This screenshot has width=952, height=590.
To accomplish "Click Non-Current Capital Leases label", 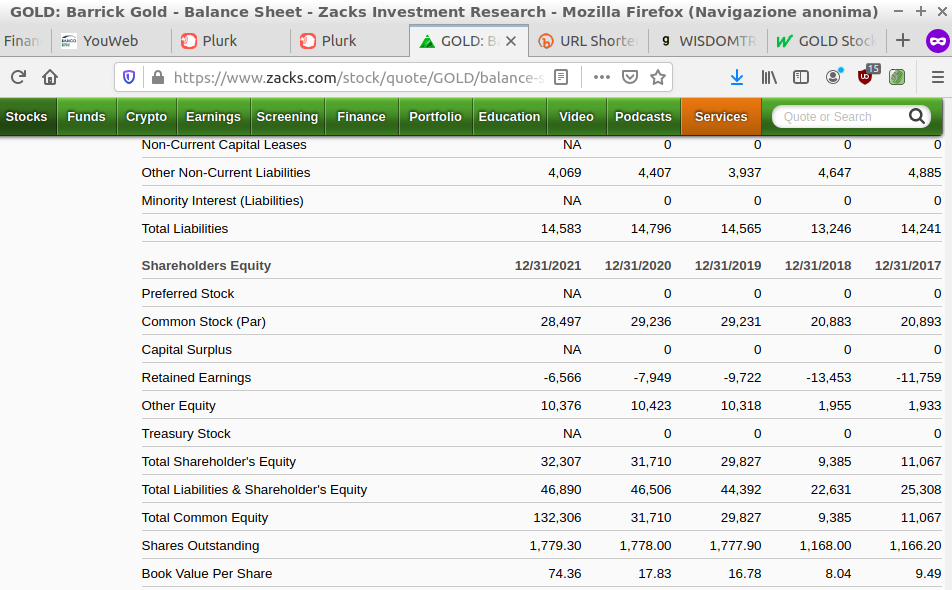I will tap(224, 145).
